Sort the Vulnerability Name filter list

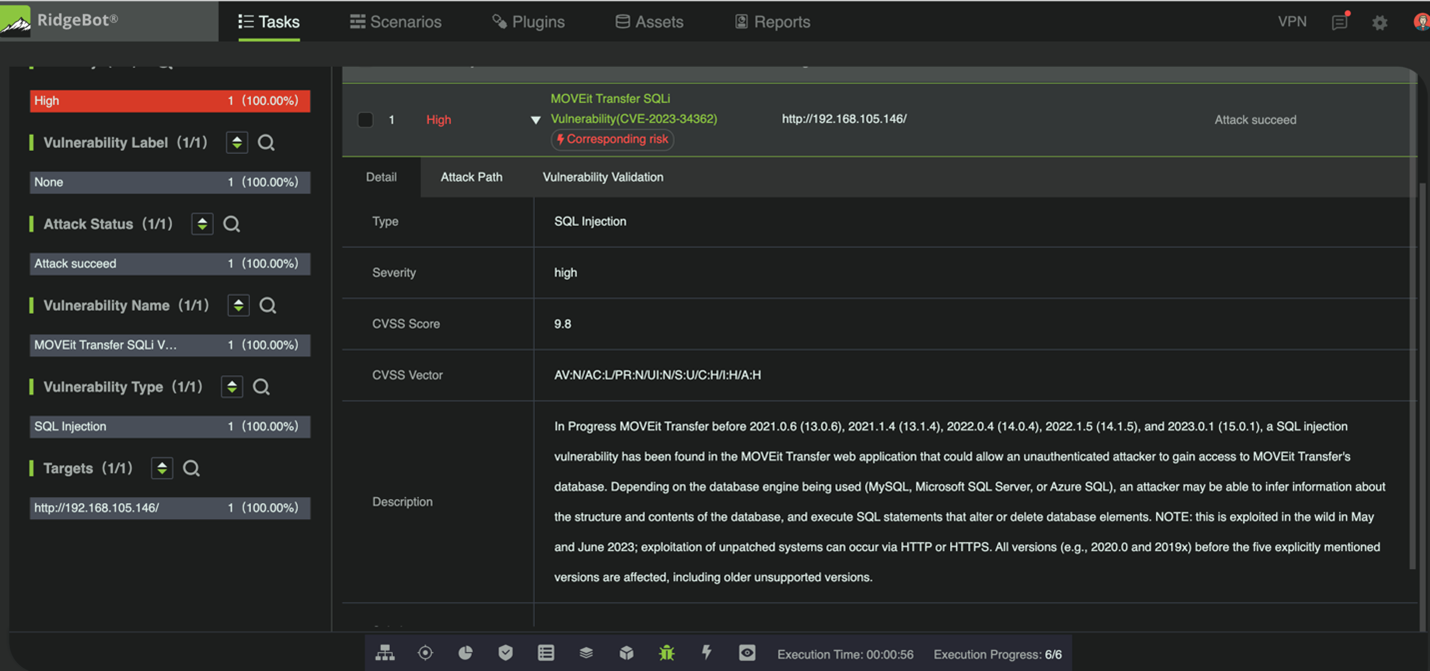click(x=238, y=306)
